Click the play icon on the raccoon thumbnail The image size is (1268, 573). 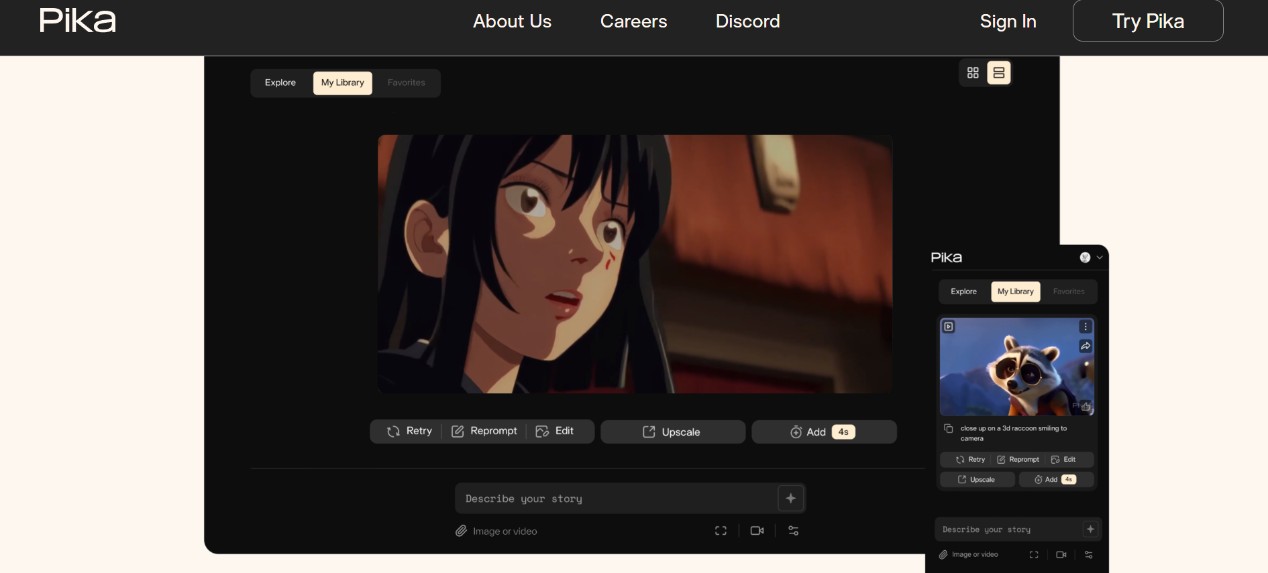949,326
